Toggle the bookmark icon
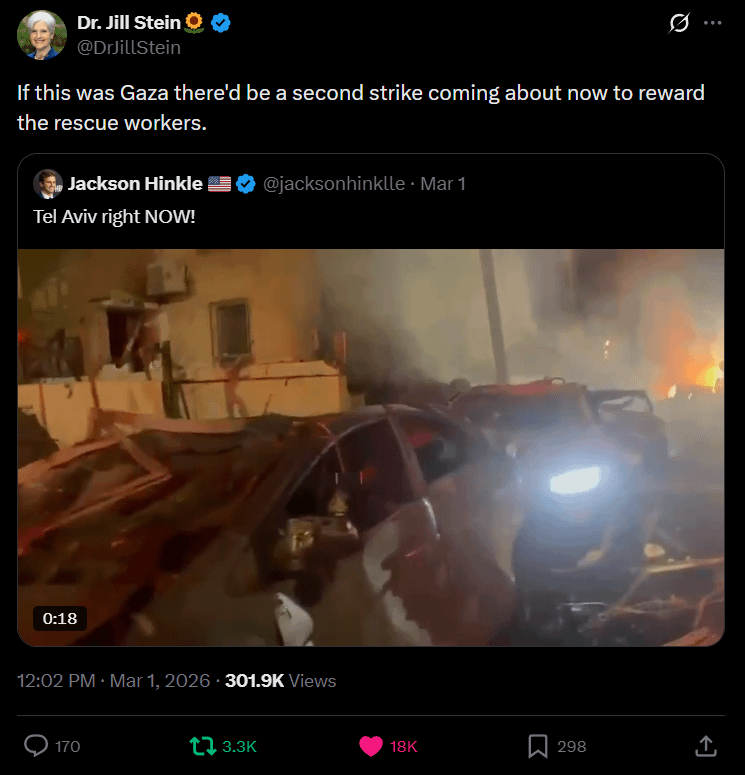The height and width of the screenshot is (775, 745). 537,746
